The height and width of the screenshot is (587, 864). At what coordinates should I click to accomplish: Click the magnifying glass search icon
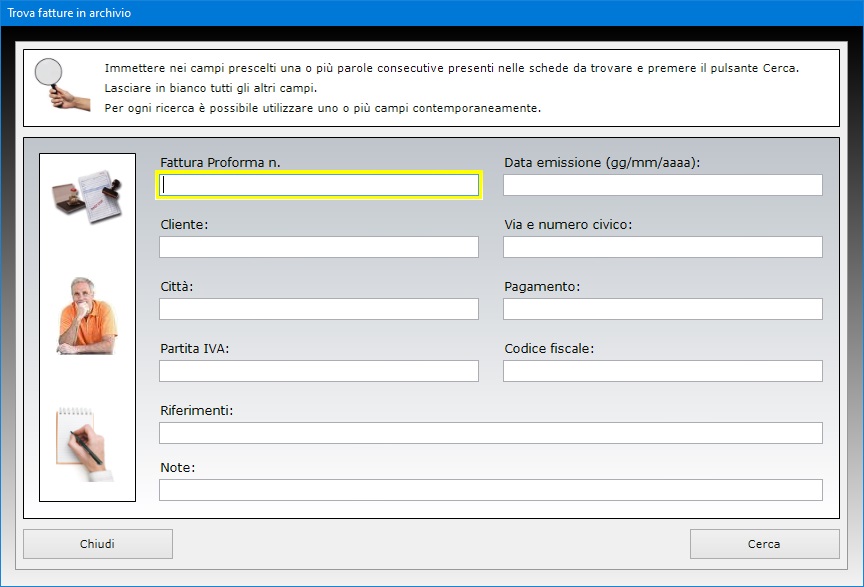coord(62,84)
